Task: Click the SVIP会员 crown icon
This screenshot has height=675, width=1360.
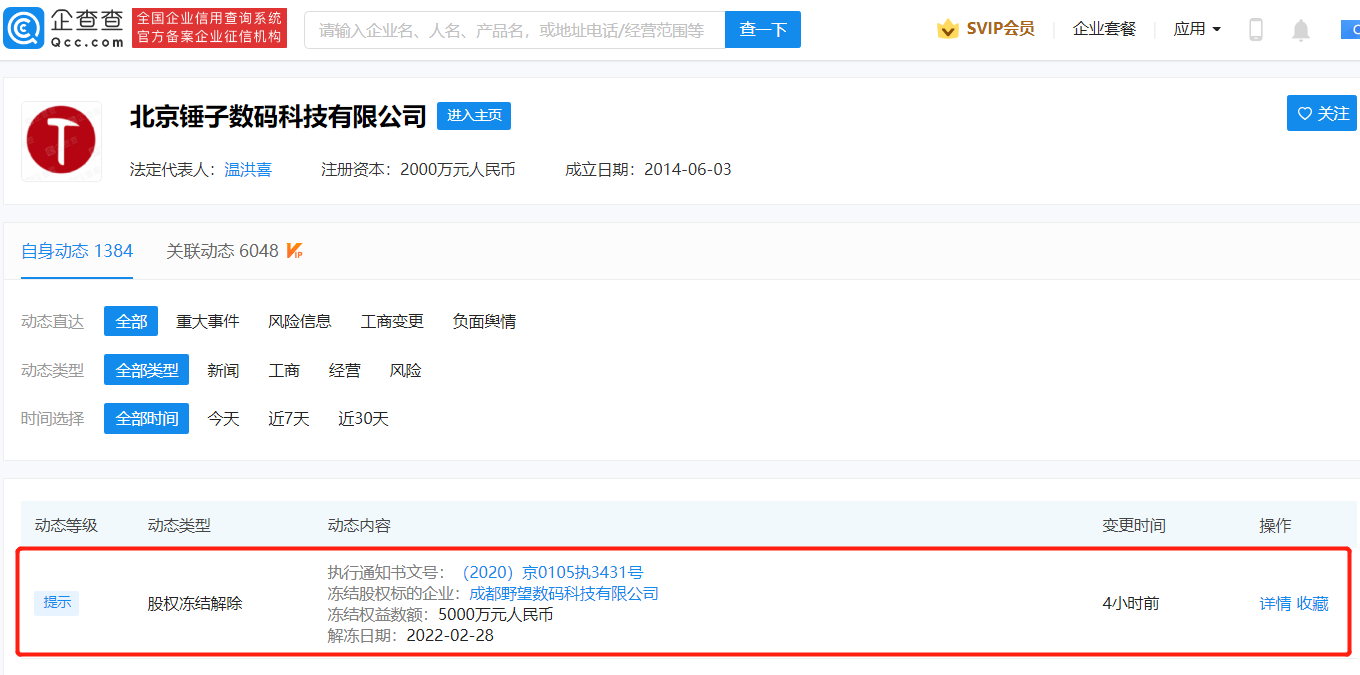Action: [947, 29]
